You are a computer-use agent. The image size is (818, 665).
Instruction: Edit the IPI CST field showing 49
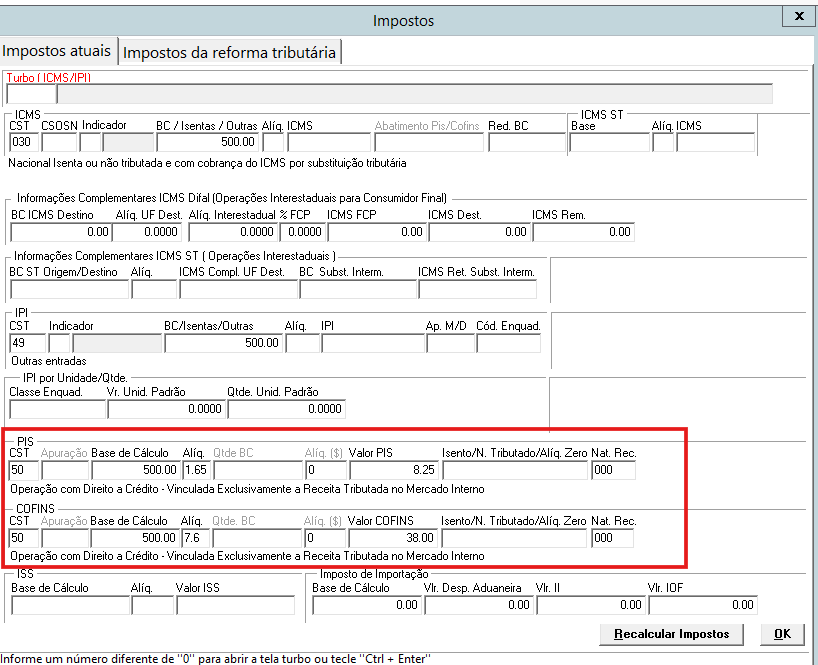click(x=28, y=343)
